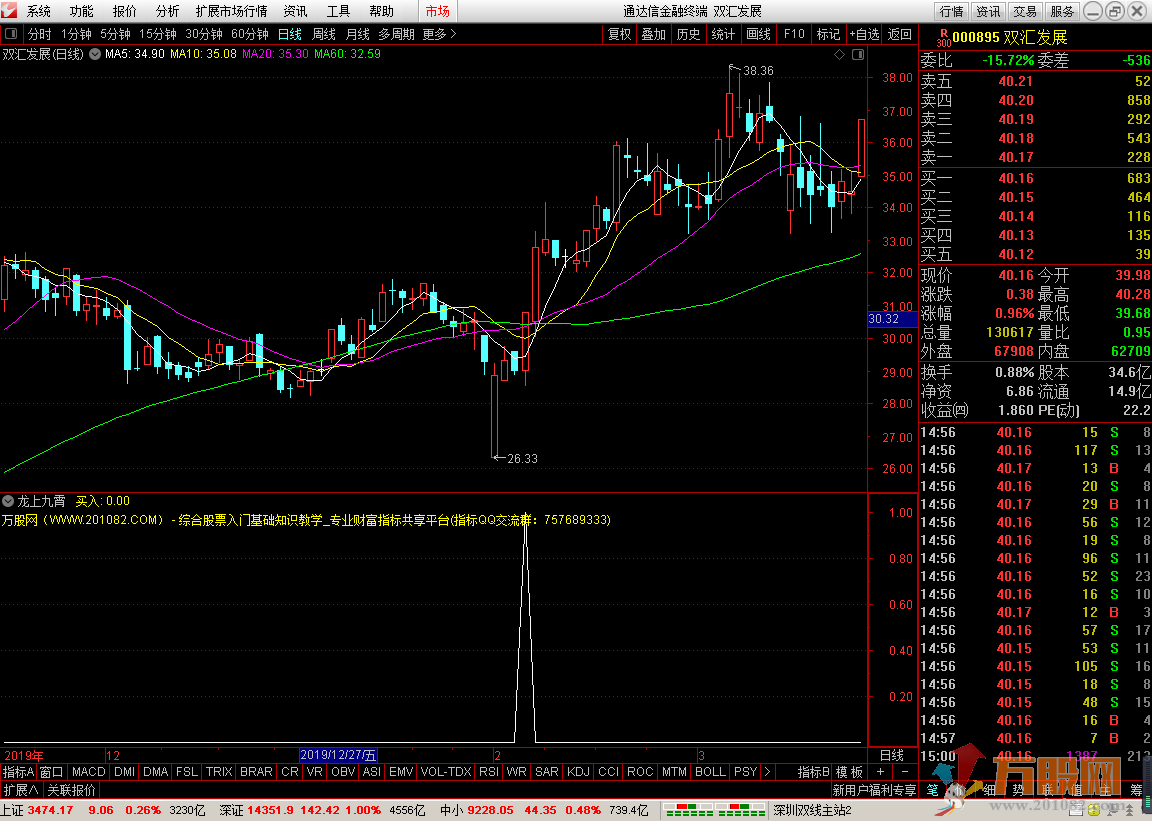The height and width of the screenshot is (822, 1152).
Task: Click the 标记 mark button
Action: click(x=829, y=34)
